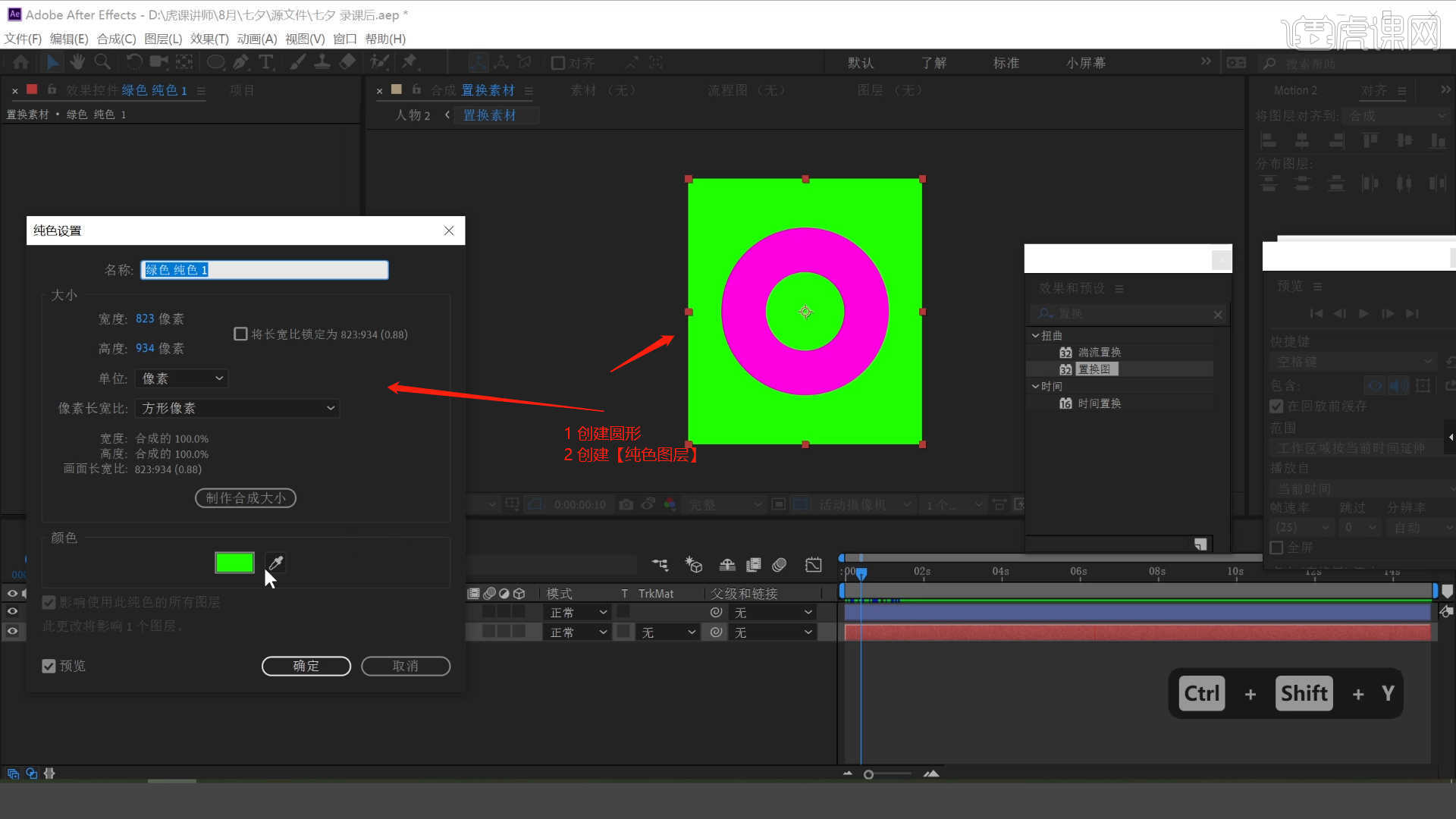Select the Pan Behind anchor tool
Image resolution: width=1456 pixels, height=819 pixels.
coord(184,62)
